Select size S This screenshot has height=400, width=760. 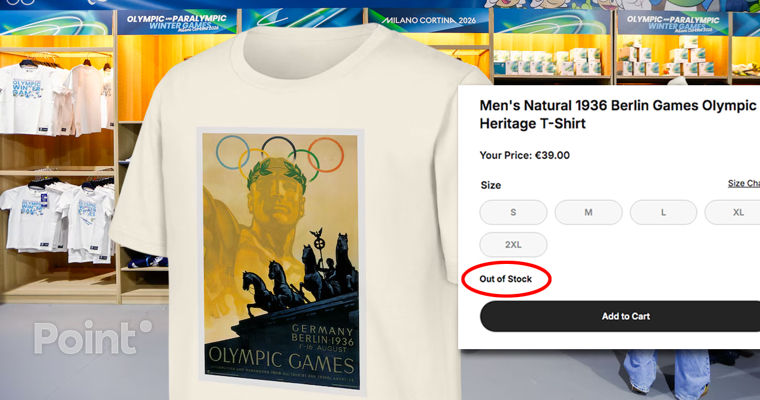tap(513, 212)
